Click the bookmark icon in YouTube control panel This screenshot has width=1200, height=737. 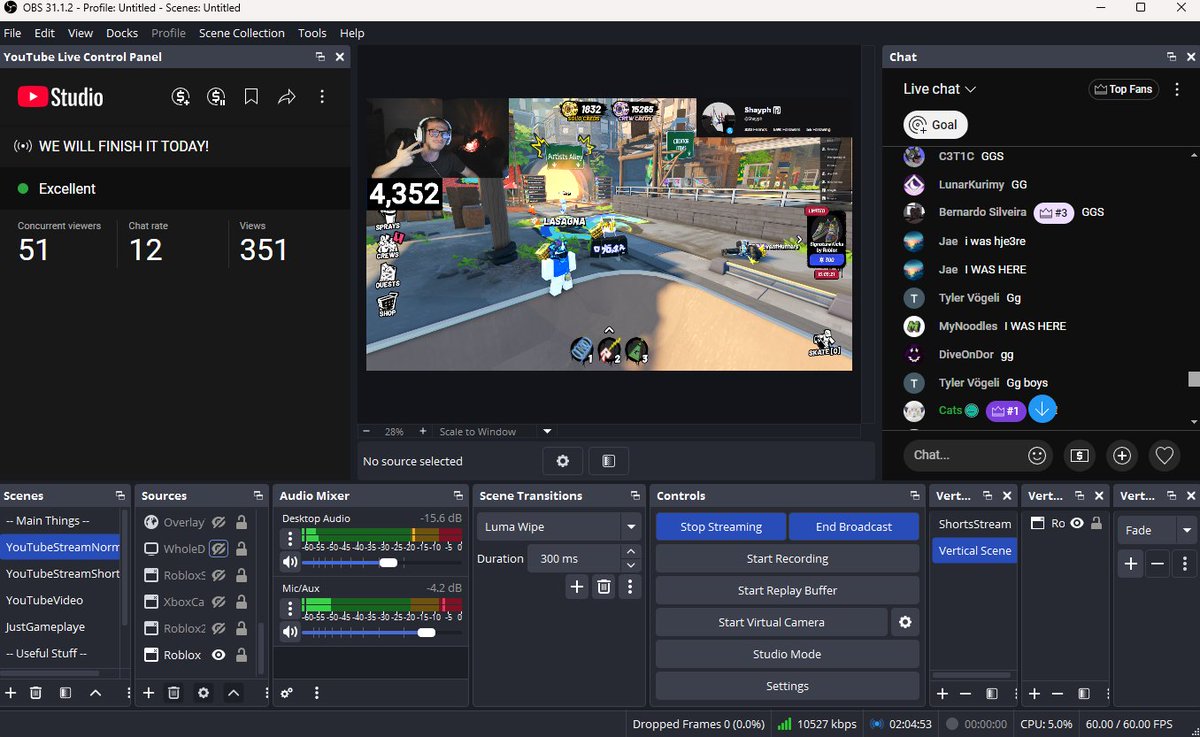pyautogui.click(x=251, y=96)
